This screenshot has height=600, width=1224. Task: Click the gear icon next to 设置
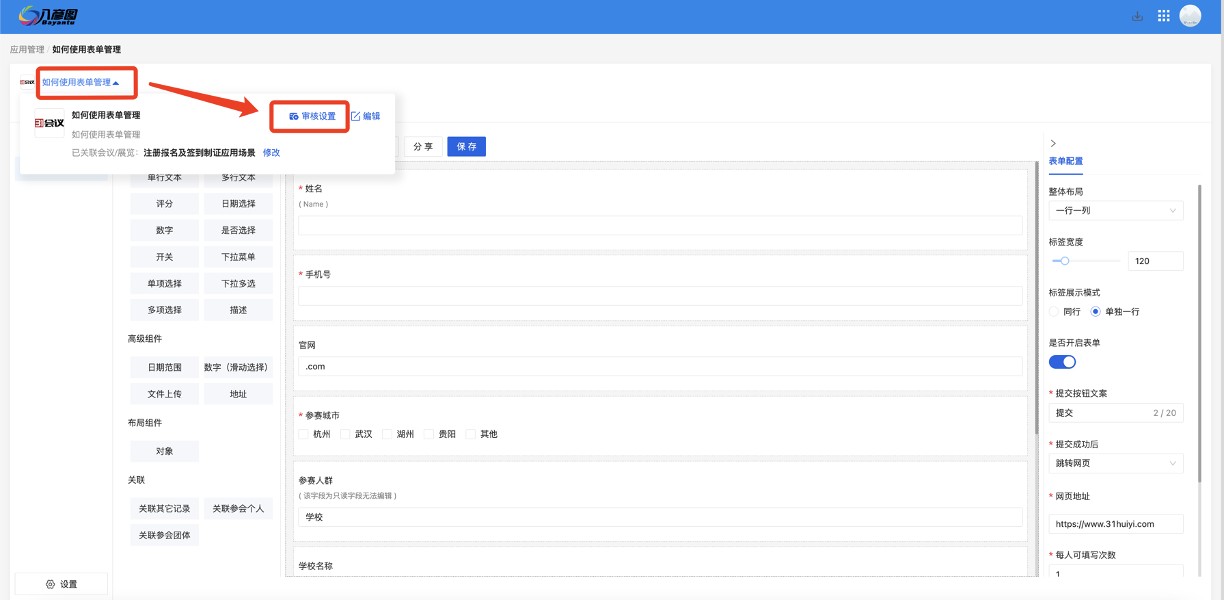[x=50, y=584]
